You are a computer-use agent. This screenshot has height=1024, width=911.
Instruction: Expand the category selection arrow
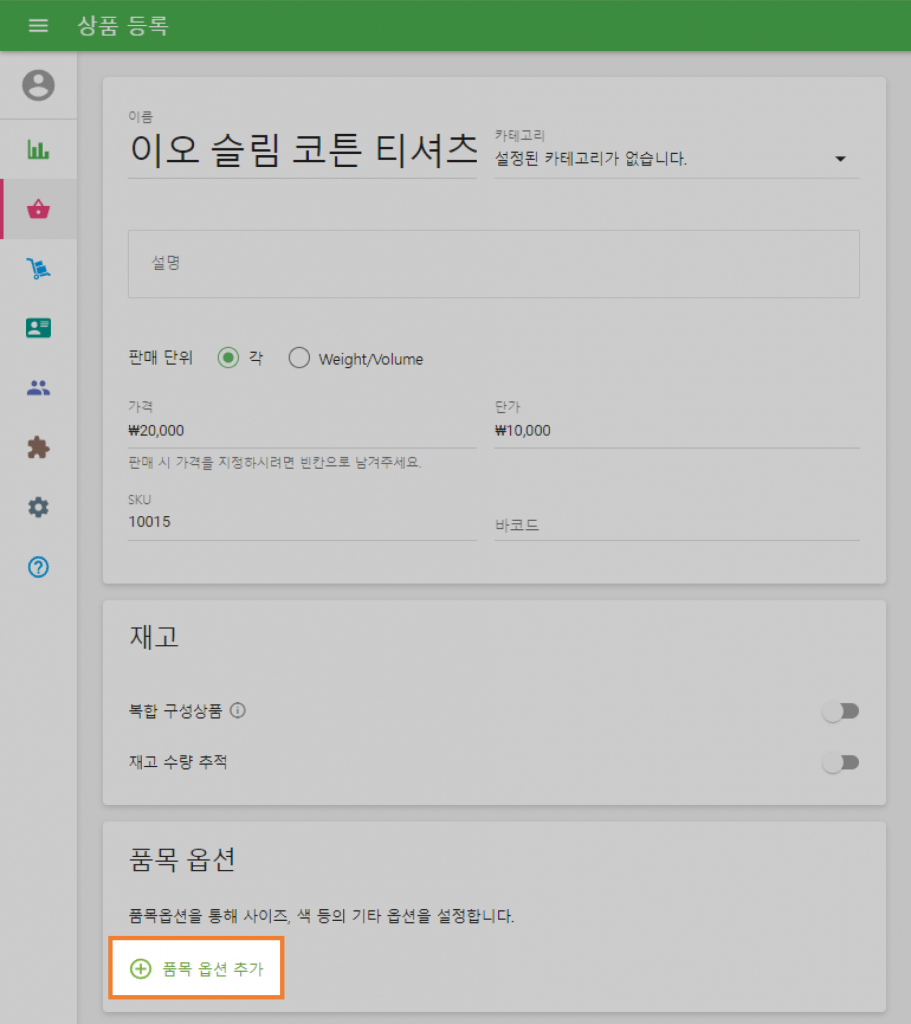click(842, 158)
